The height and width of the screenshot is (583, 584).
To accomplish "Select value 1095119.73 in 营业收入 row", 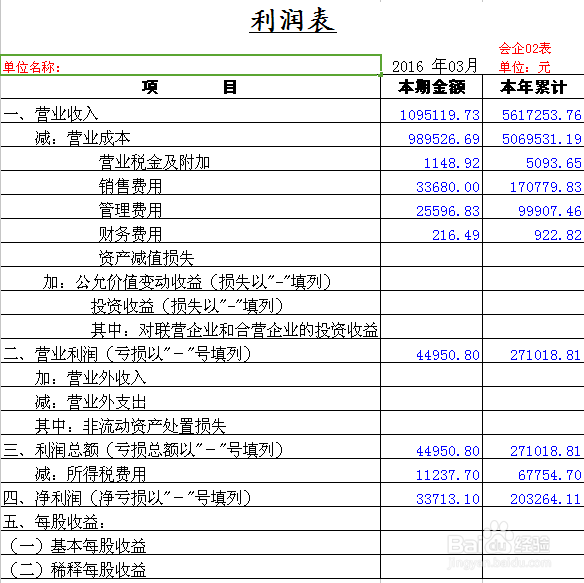I will point(439,115).
